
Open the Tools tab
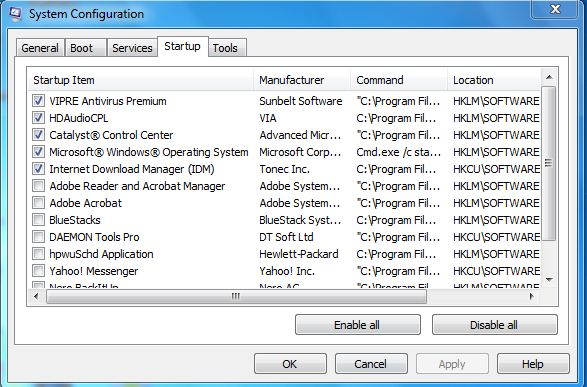click(227, 48)
